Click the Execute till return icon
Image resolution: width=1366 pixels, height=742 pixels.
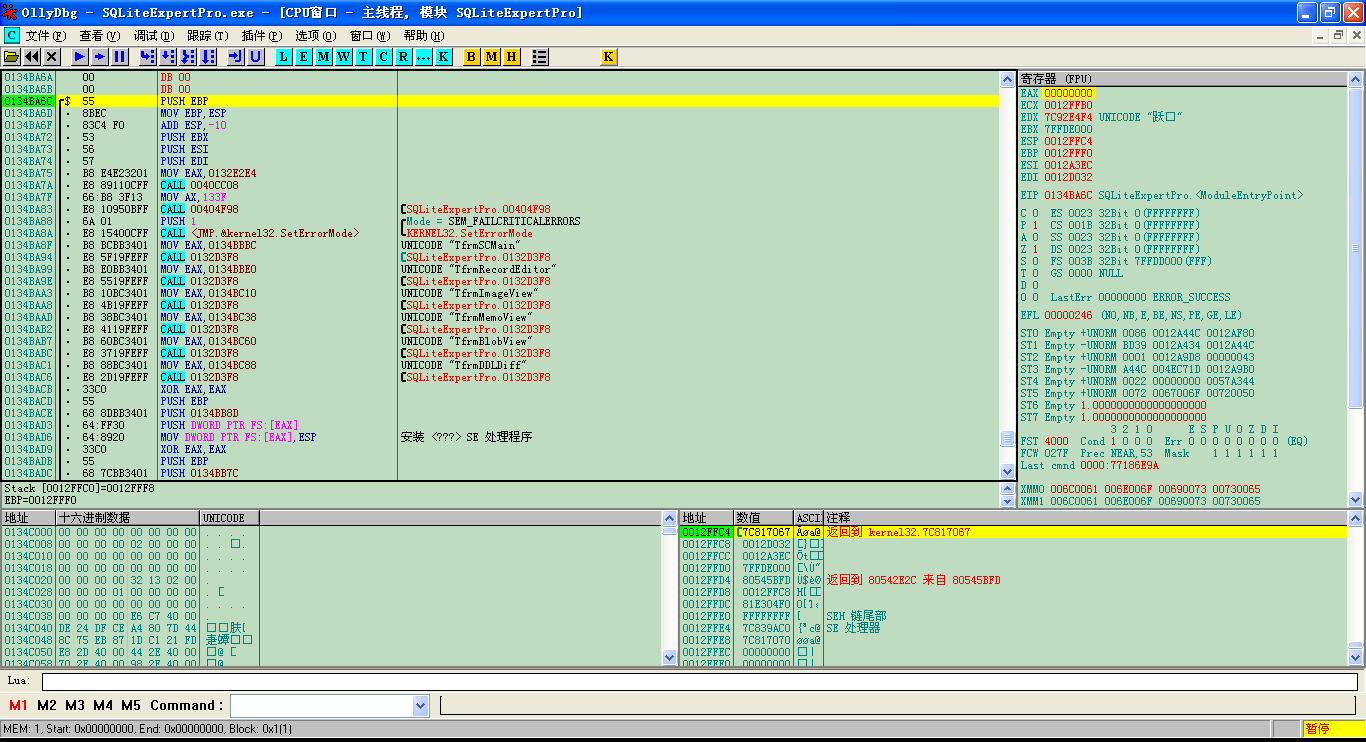(236, 57)
